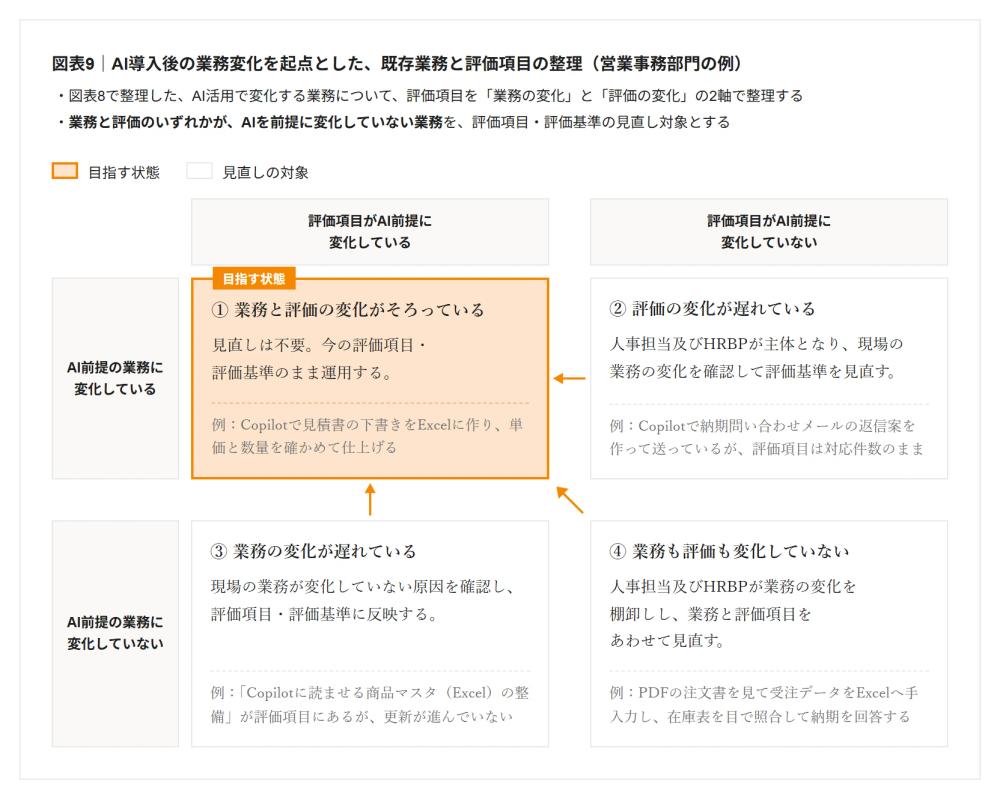Select row header AI前提の業務に変化していない
Image resolution: width=1000 pixels, height=799 pixels.
(x=115, y=633)
